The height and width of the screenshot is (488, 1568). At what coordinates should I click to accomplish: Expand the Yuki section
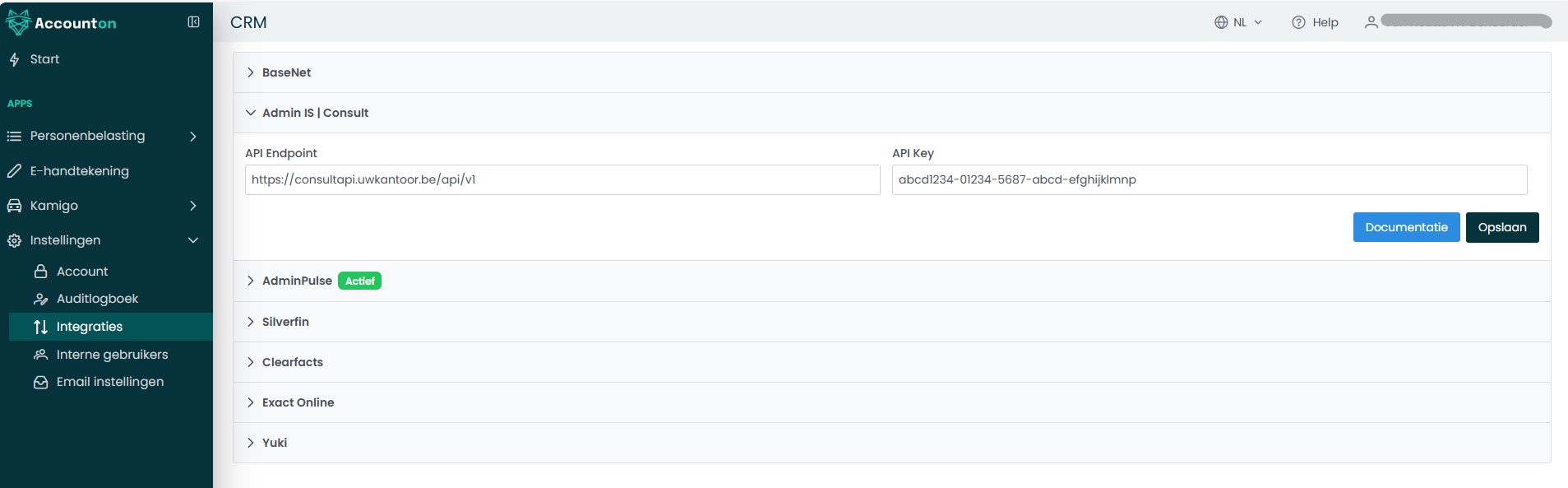point(892,443)
